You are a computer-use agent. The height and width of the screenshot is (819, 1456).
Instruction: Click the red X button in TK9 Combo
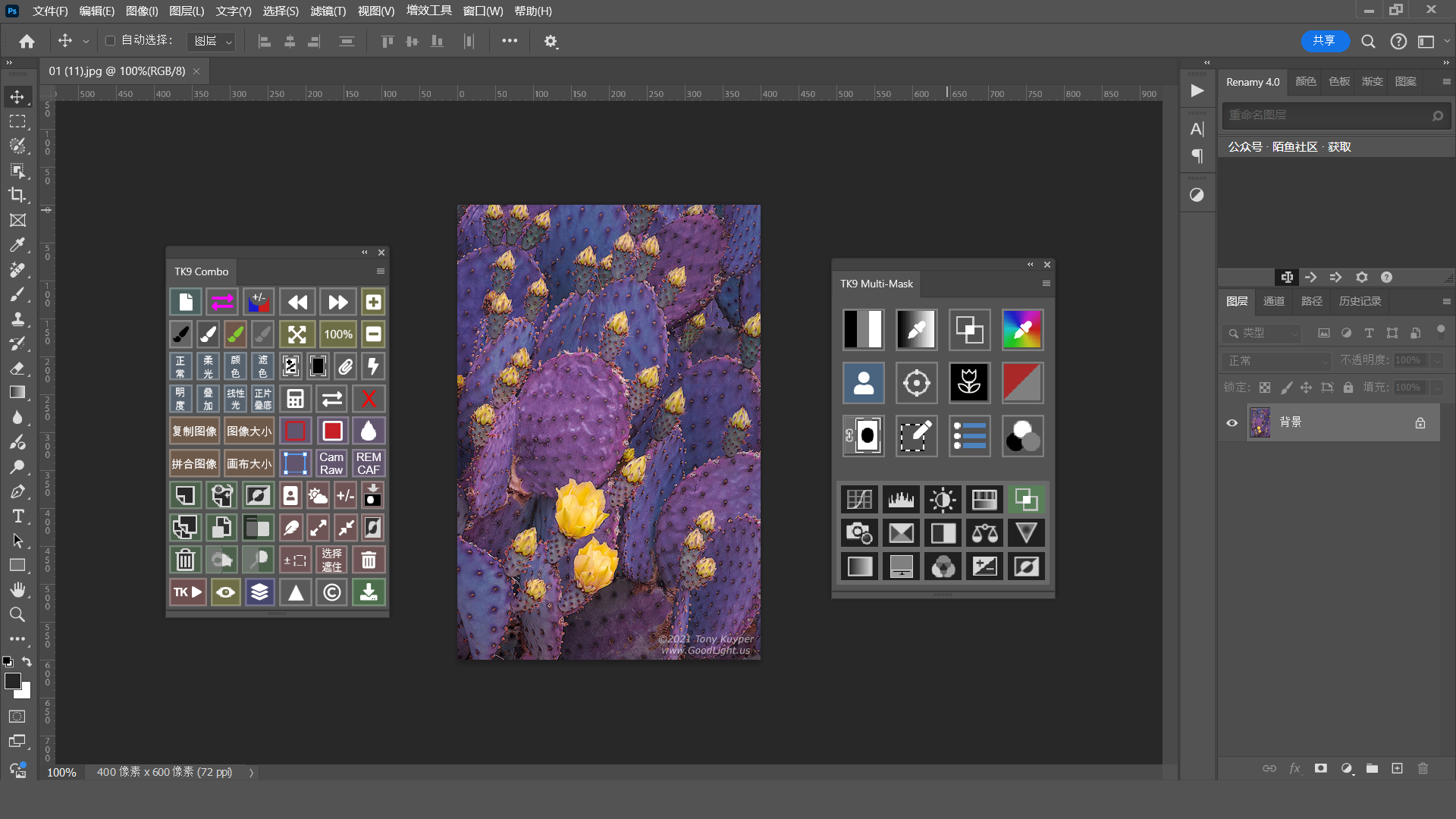tap(369, 399)
